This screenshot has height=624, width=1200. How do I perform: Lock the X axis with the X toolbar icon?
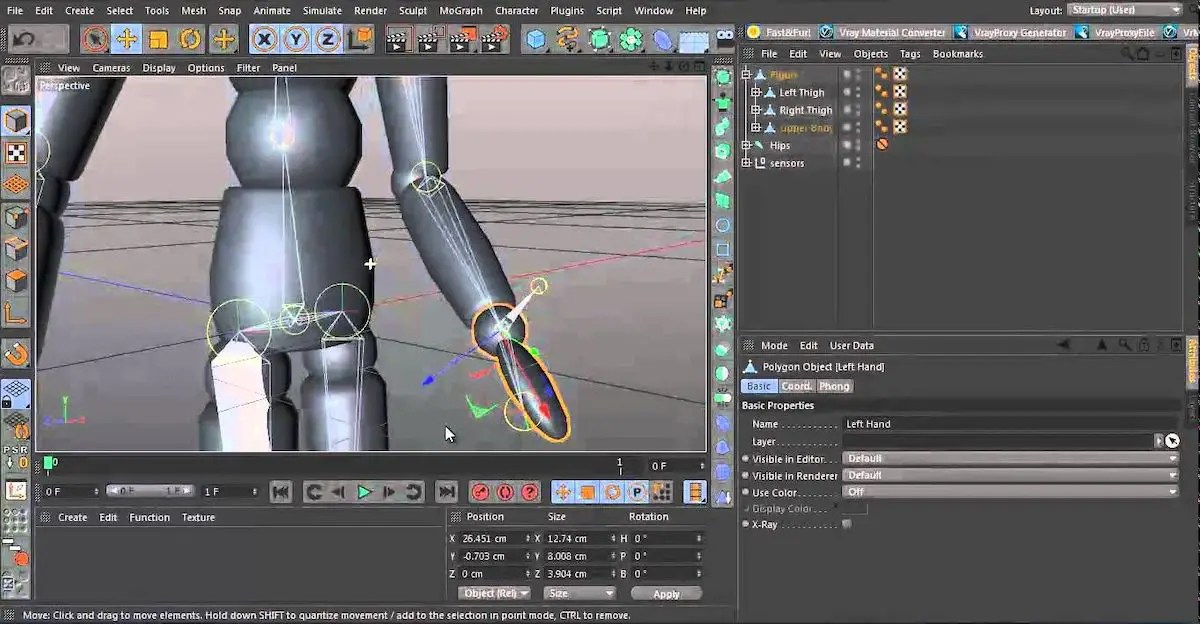(265, 39)
